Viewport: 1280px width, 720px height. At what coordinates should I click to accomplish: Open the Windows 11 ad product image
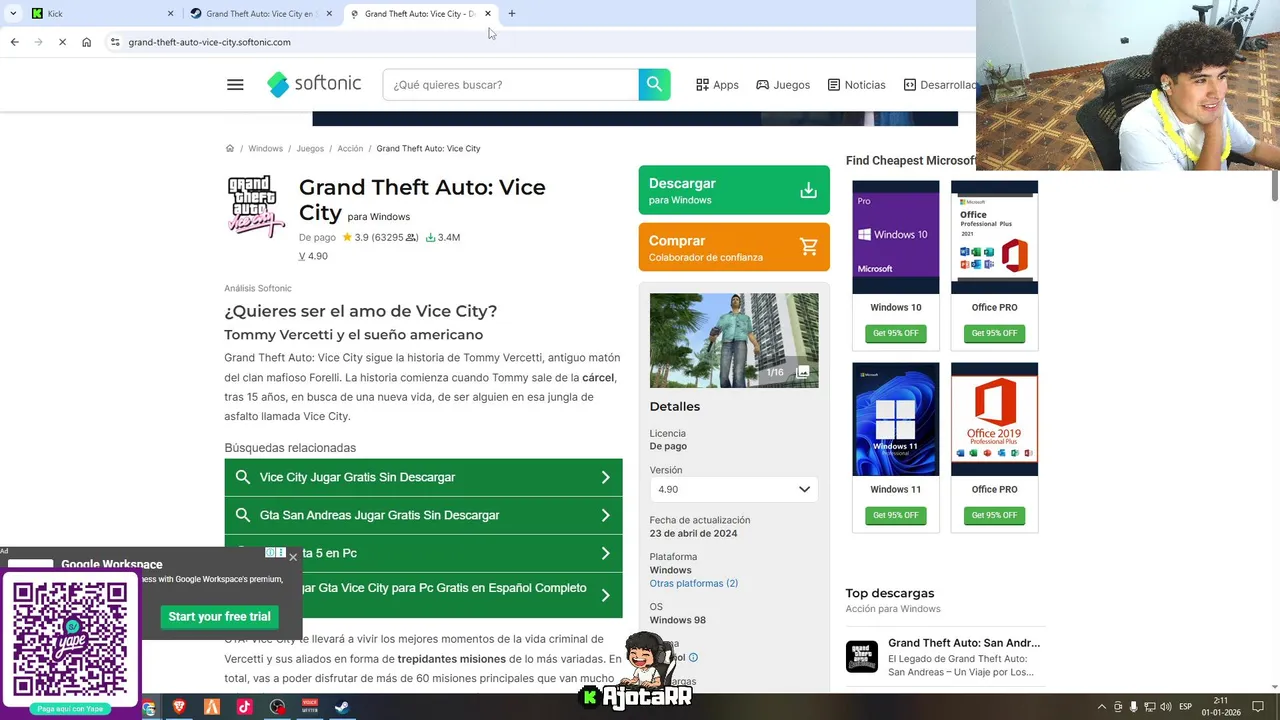[896, 419]
